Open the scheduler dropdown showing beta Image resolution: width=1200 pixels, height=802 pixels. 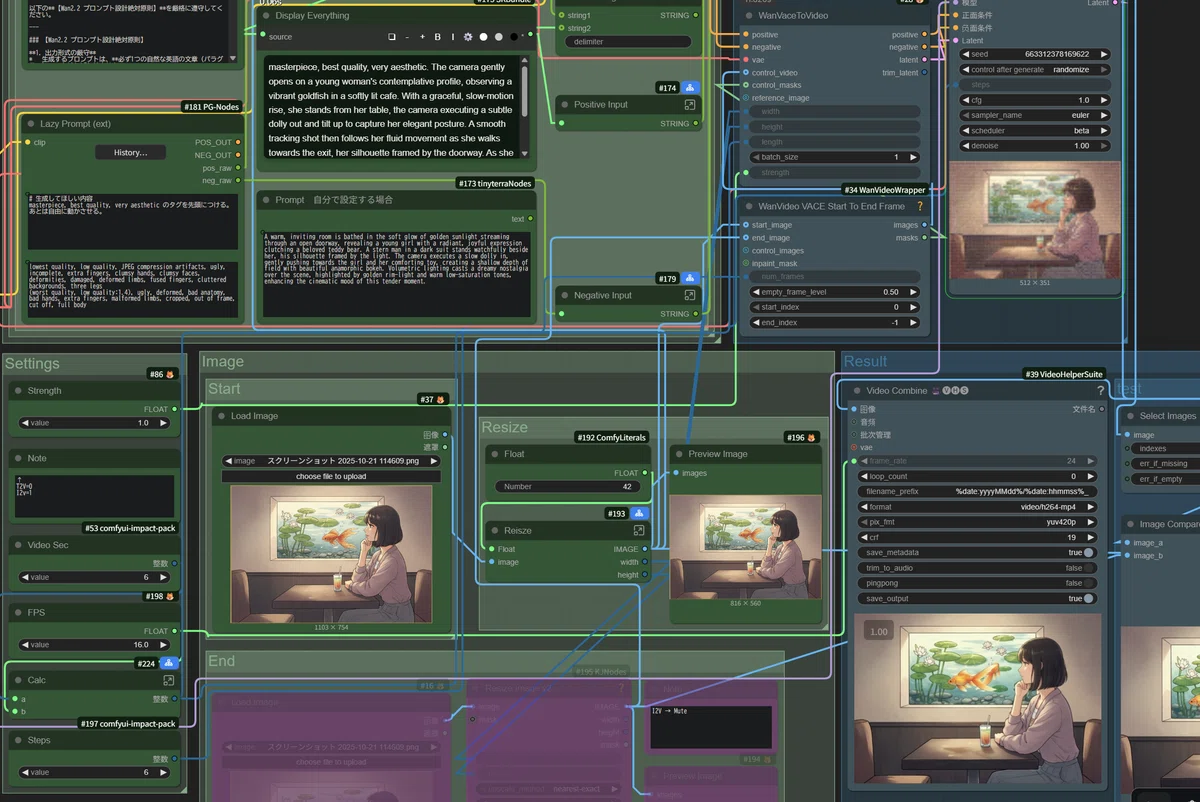[x=1035, y=131]
